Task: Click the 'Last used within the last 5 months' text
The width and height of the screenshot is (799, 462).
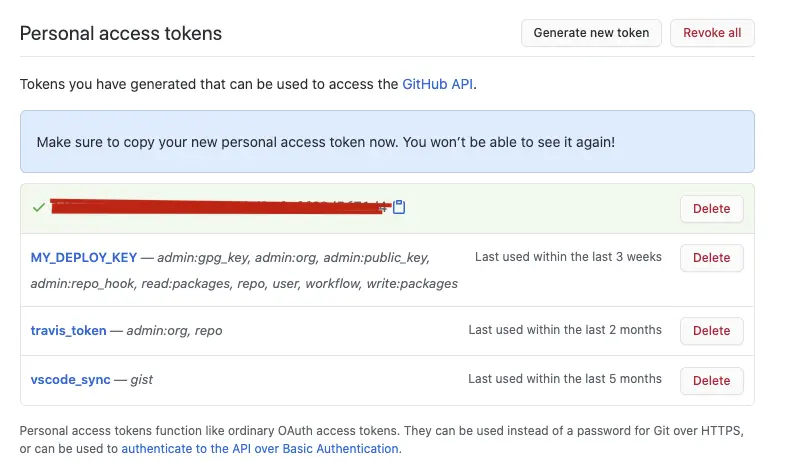Action: click(565, 379)
